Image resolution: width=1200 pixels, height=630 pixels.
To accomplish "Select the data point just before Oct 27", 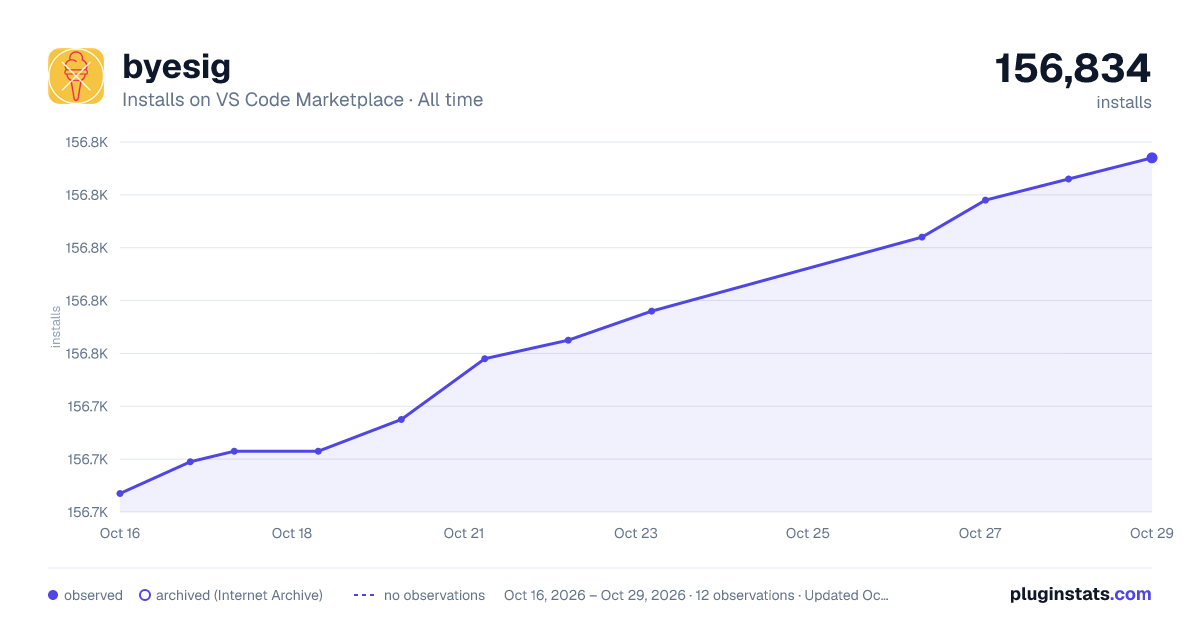I will pos(922,237).
